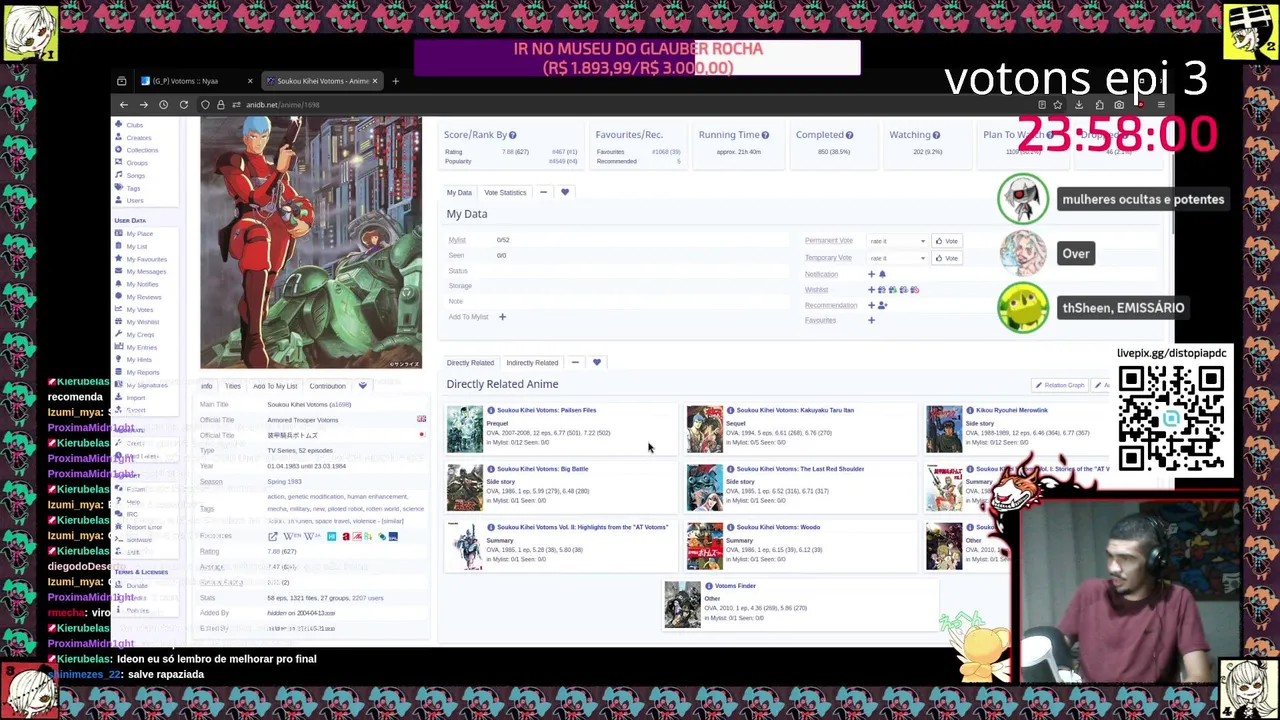Click the Running Time help icon
1280x720 pixels.
pyautogui.click(x=765, y=135)
